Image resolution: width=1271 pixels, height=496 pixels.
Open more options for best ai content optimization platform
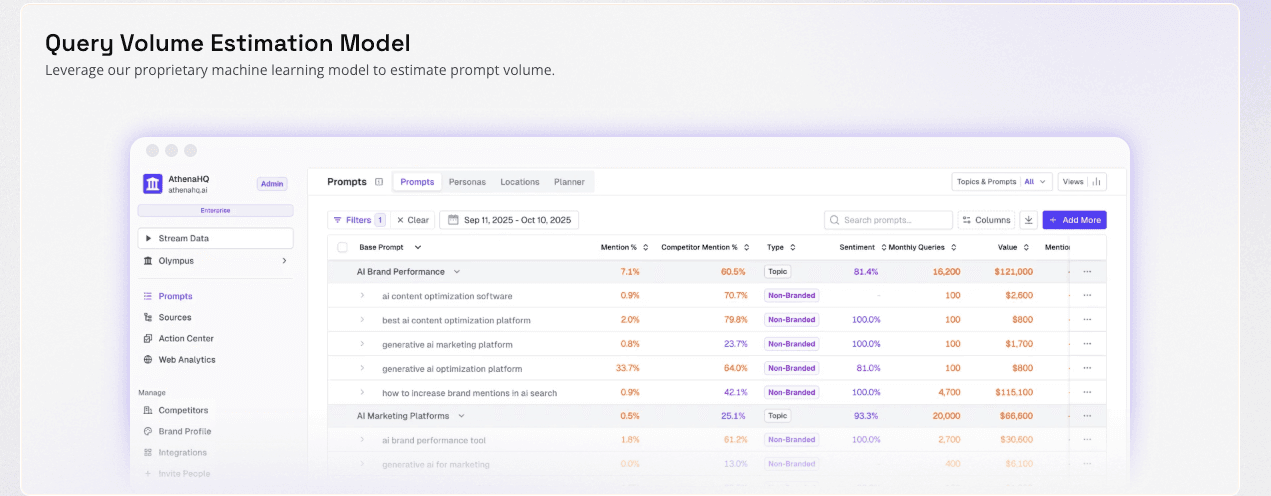[1087, 320]
